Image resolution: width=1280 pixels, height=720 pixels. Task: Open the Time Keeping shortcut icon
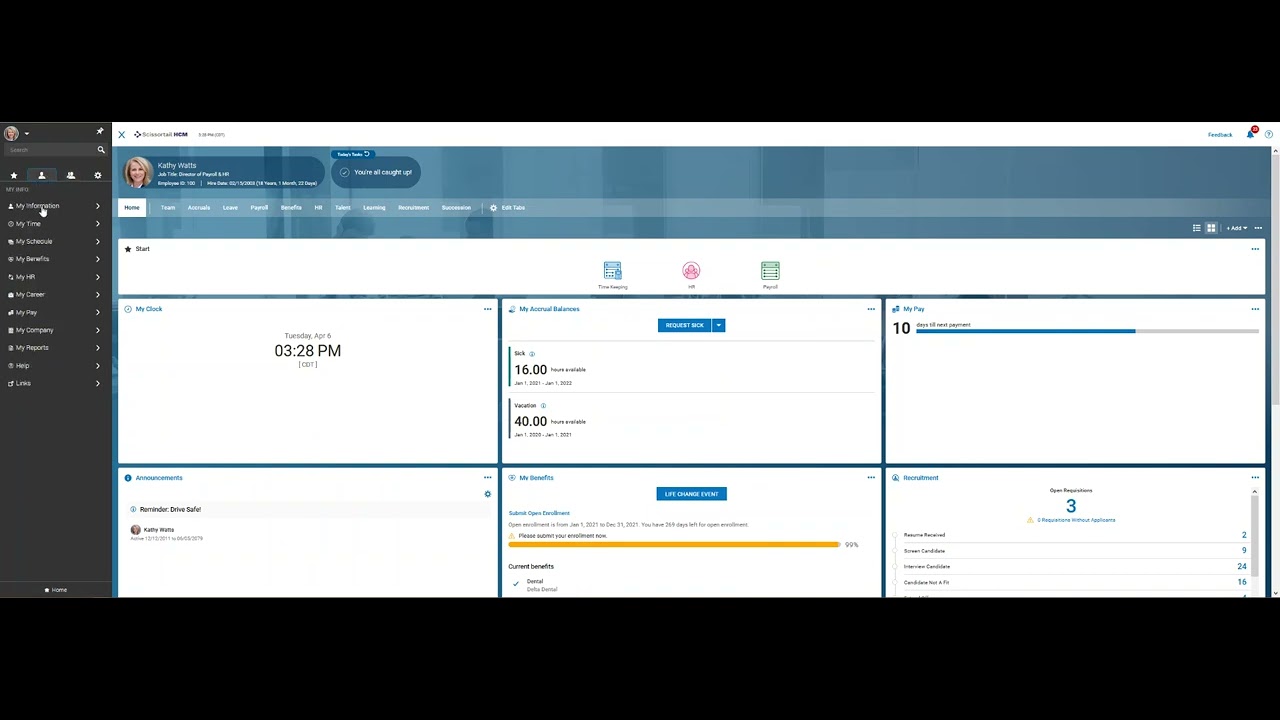click(x=613, y=271)
